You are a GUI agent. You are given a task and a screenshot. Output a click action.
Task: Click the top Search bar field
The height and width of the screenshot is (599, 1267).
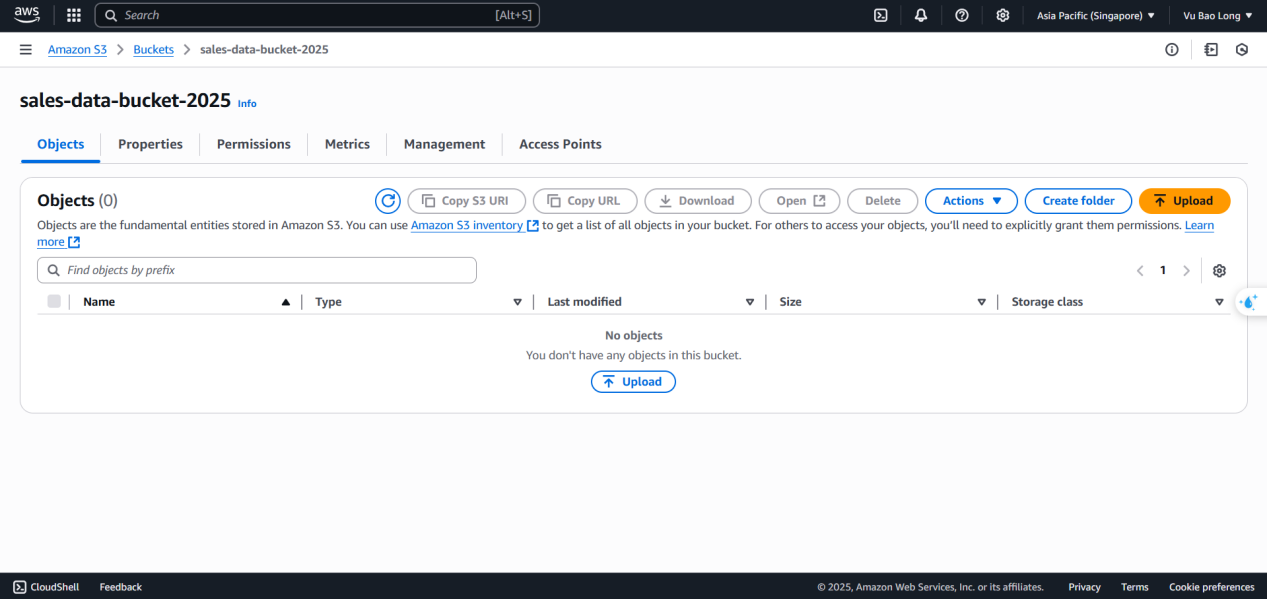[317, 15]
